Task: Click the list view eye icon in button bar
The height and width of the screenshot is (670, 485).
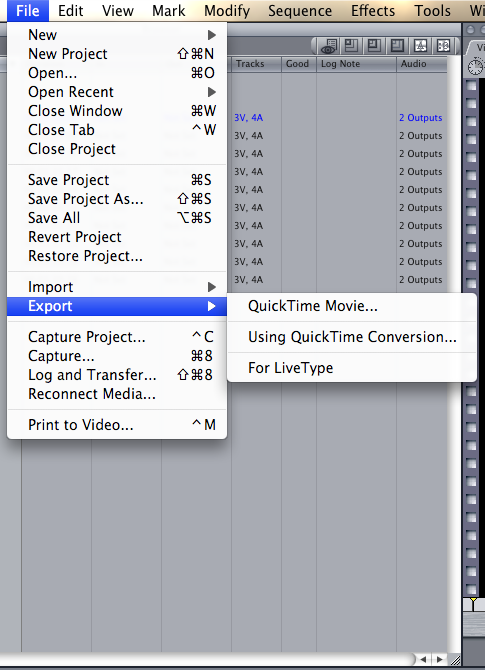Action: click(329, 46)
